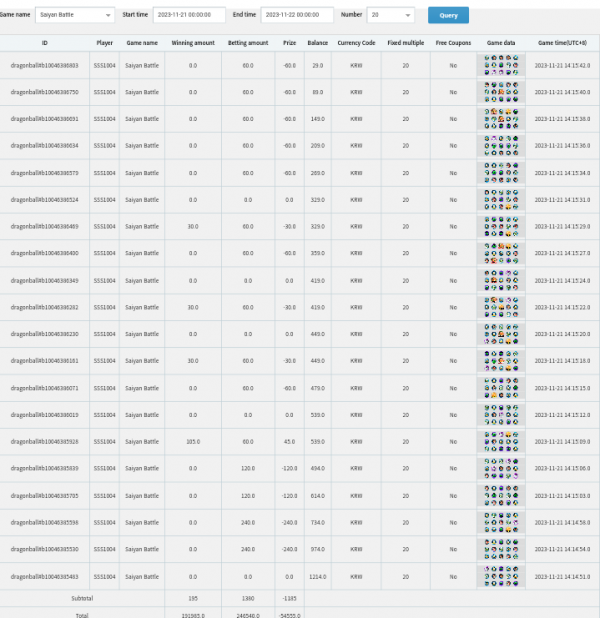The height and width of the screenshot is (618, 600).
Task: Click the End time date field
Action: [x=297, y=15]
